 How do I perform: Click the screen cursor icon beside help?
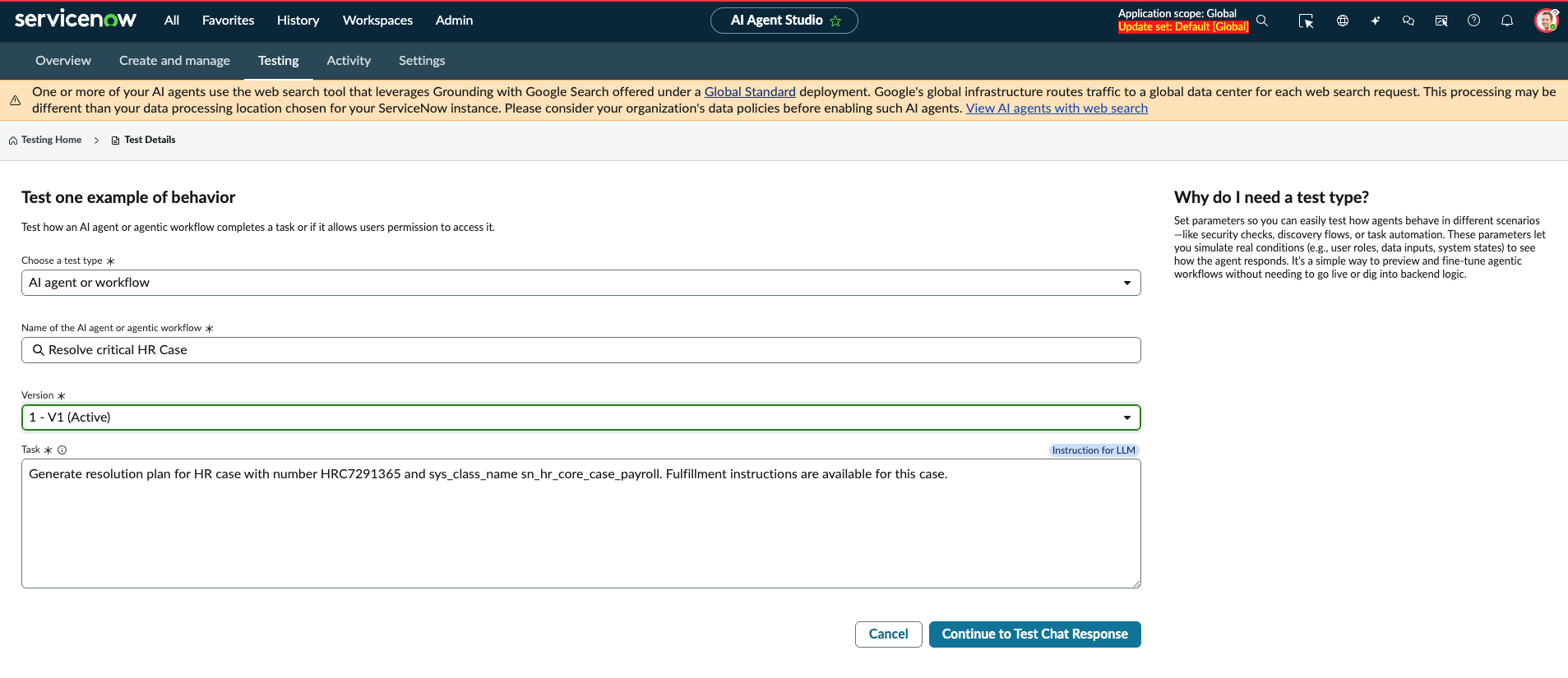tap(1441, 21)
